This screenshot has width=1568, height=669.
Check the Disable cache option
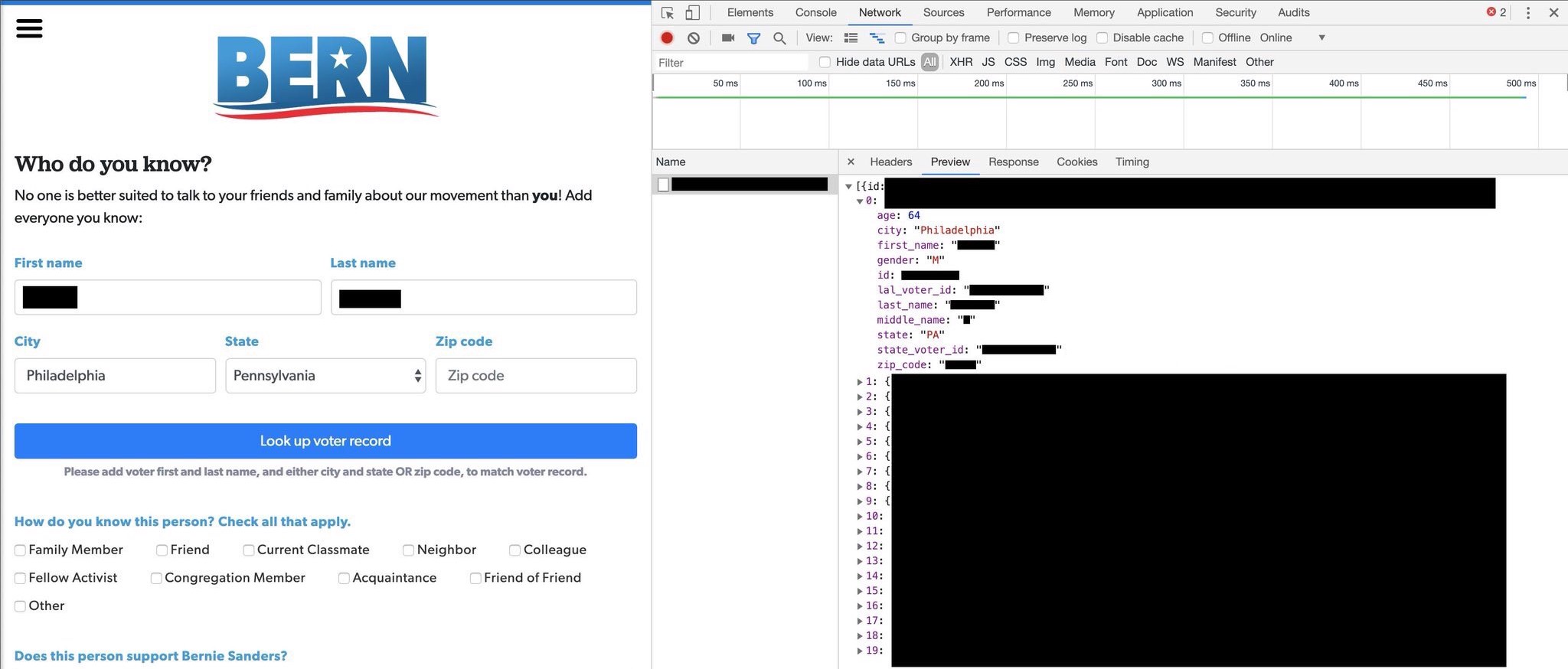1102,38
